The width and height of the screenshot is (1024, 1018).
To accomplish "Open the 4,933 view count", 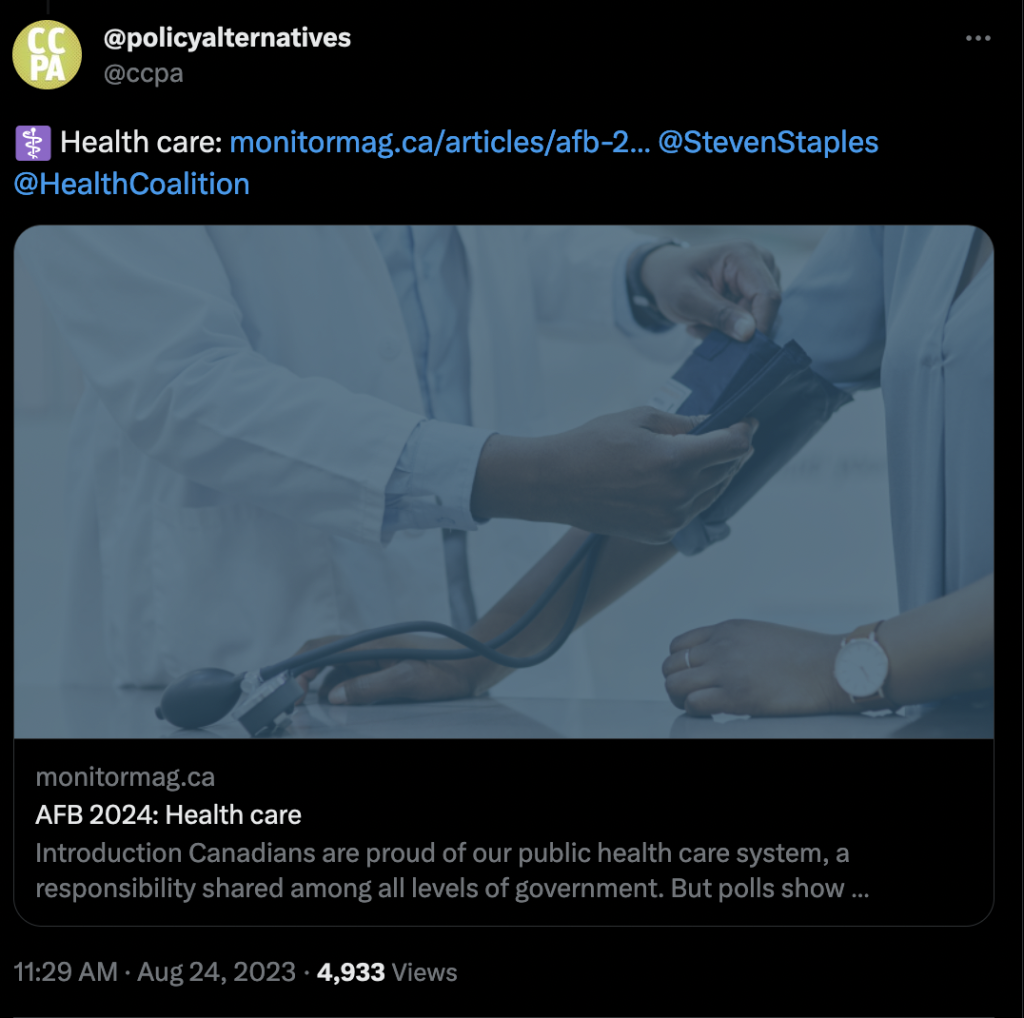I will pyautogui.click(x=351, y=972).
